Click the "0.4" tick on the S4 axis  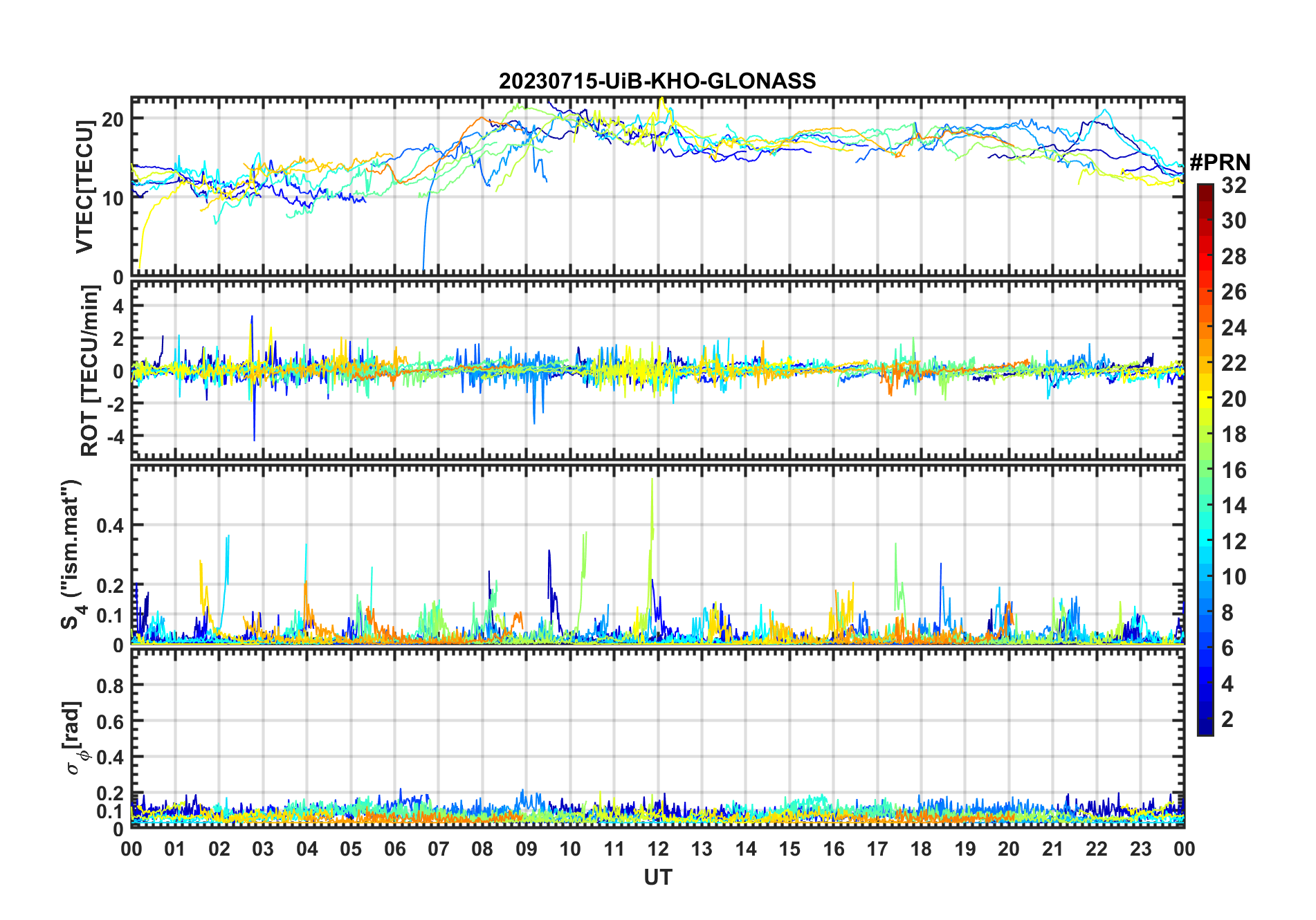(111, 526)
